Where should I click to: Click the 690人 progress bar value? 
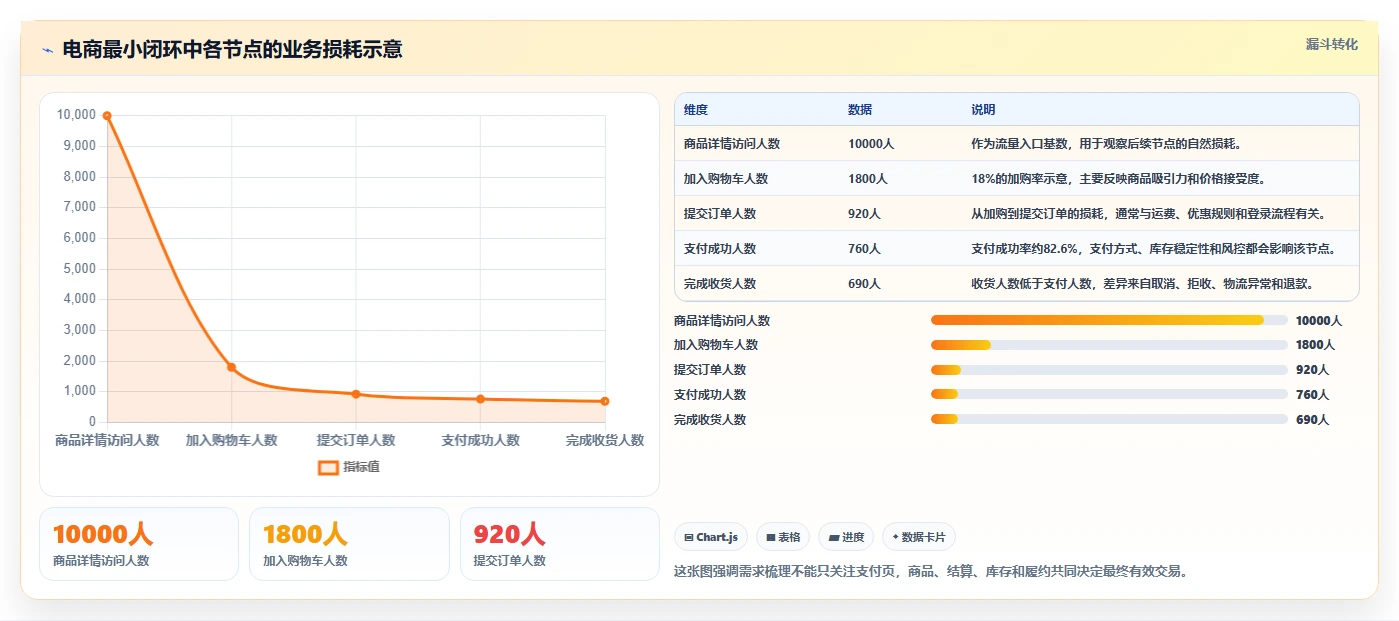1312,420
